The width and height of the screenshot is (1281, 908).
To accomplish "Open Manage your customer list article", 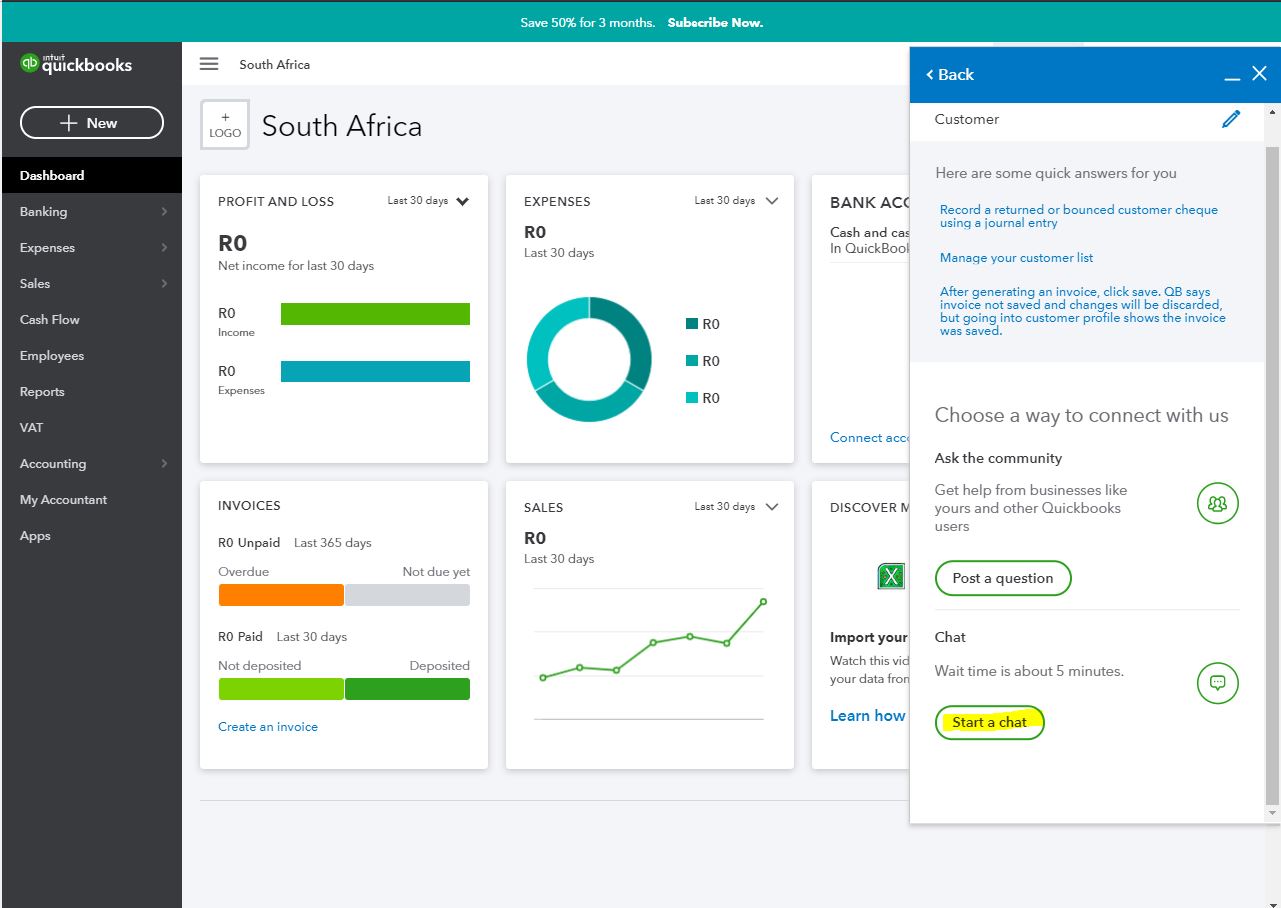I will [1016, 258].
